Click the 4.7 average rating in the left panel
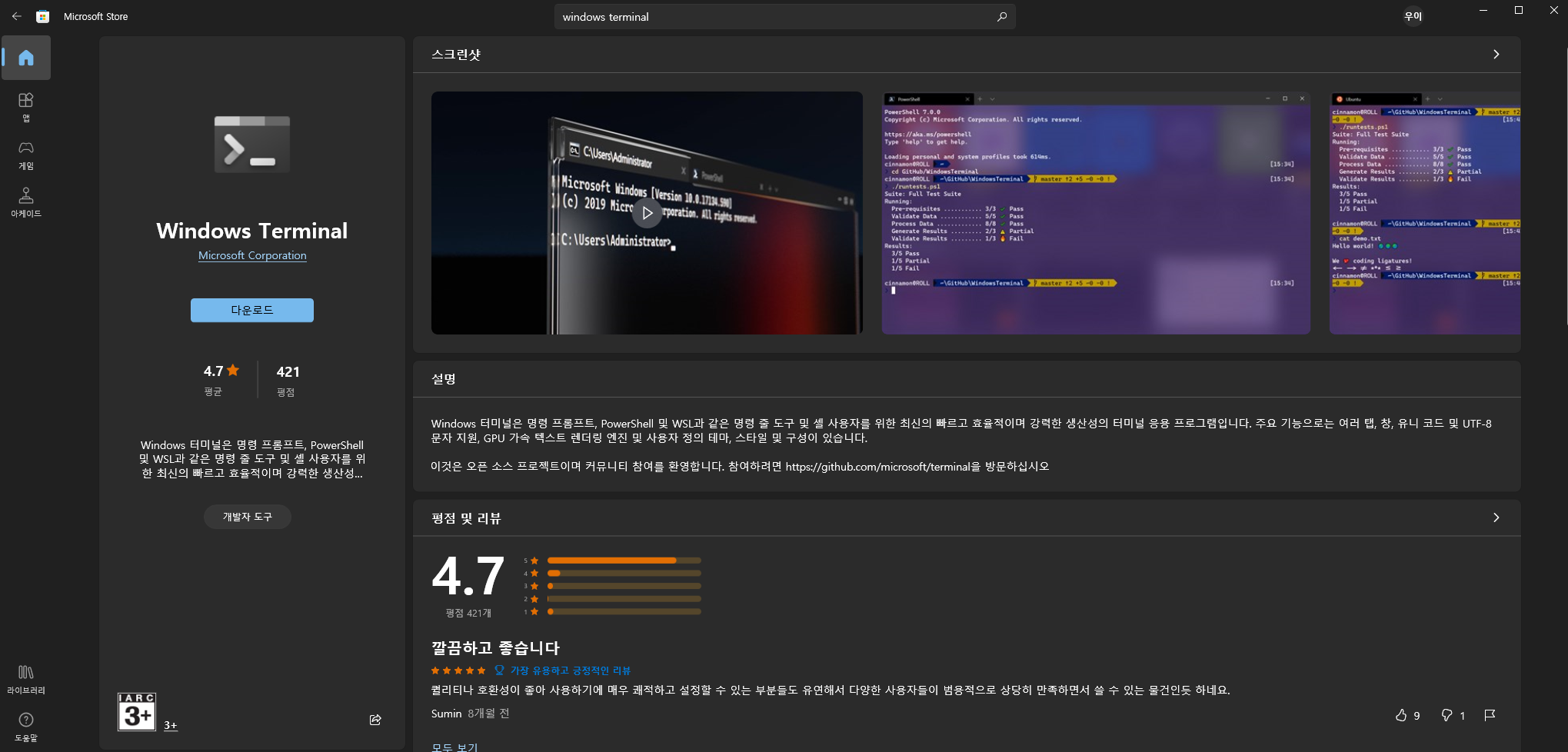1568x752 pixels. 221,371
